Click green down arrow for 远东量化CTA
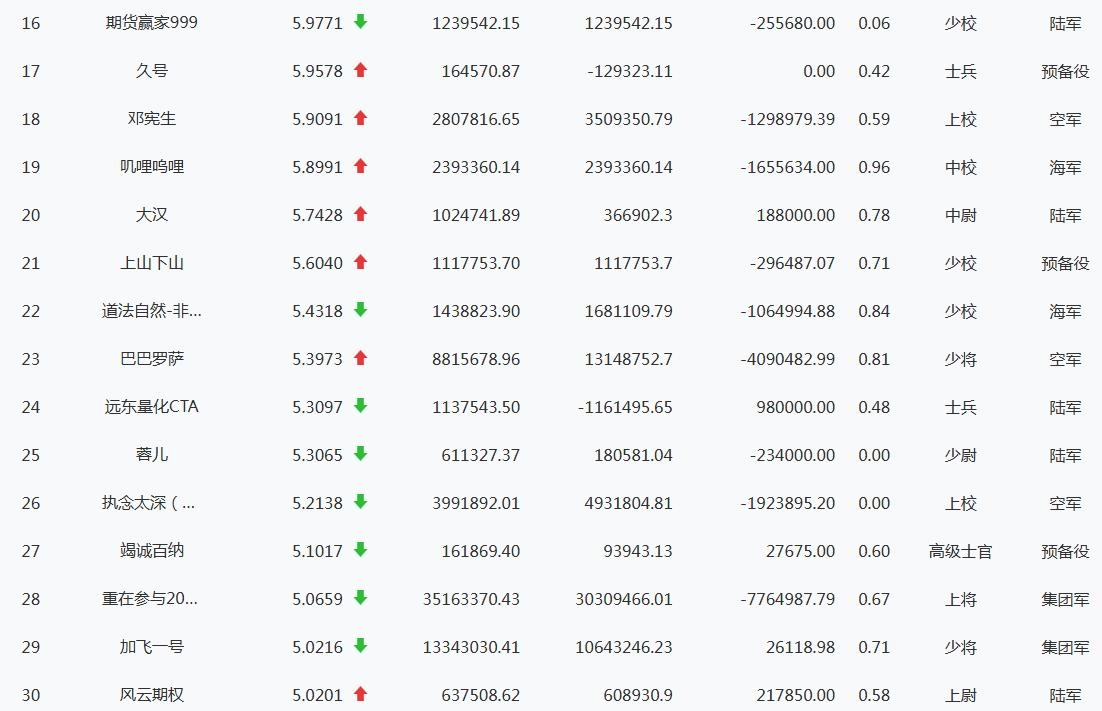Screen dimensions: 1102x711 click(360, 406)
